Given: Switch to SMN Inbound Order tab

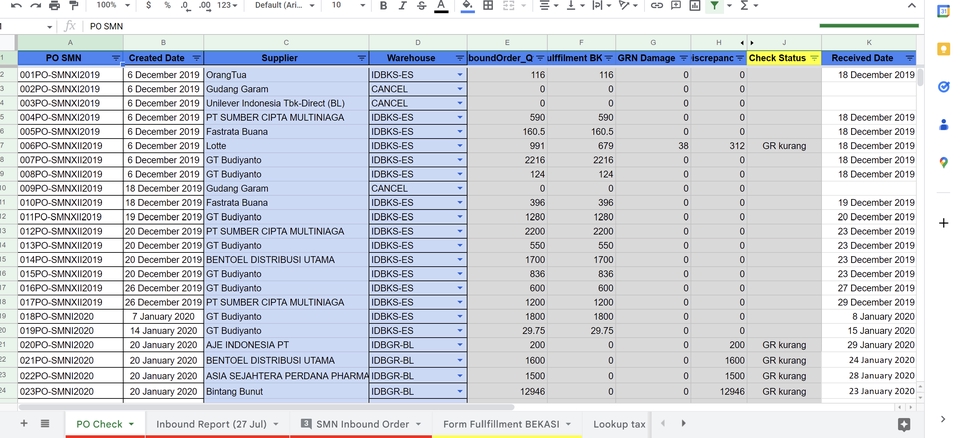Looking at the screenshot, I should [x=362, y=424].
